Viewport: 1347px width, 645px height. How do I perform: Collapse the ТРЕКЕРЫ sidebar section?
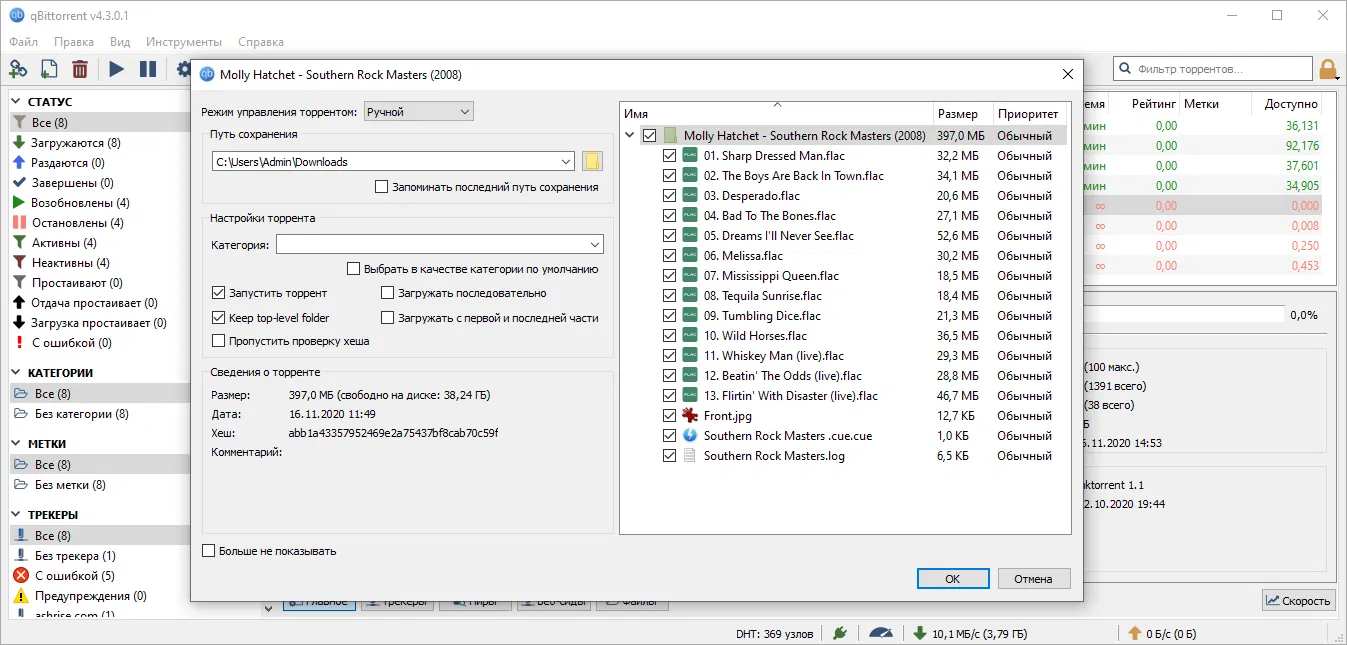coord(18,515)
